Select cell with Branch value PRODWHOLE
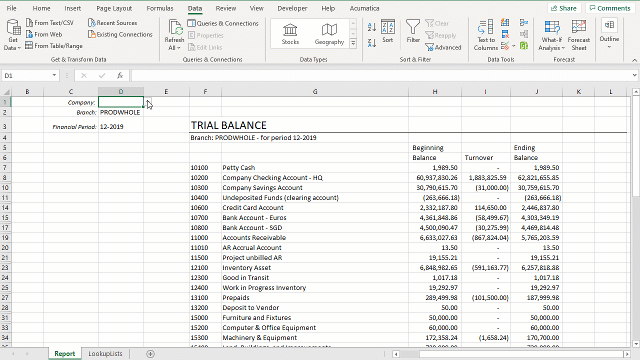The height and width of the screenshot is (360, 640). [x=121, y=112]
